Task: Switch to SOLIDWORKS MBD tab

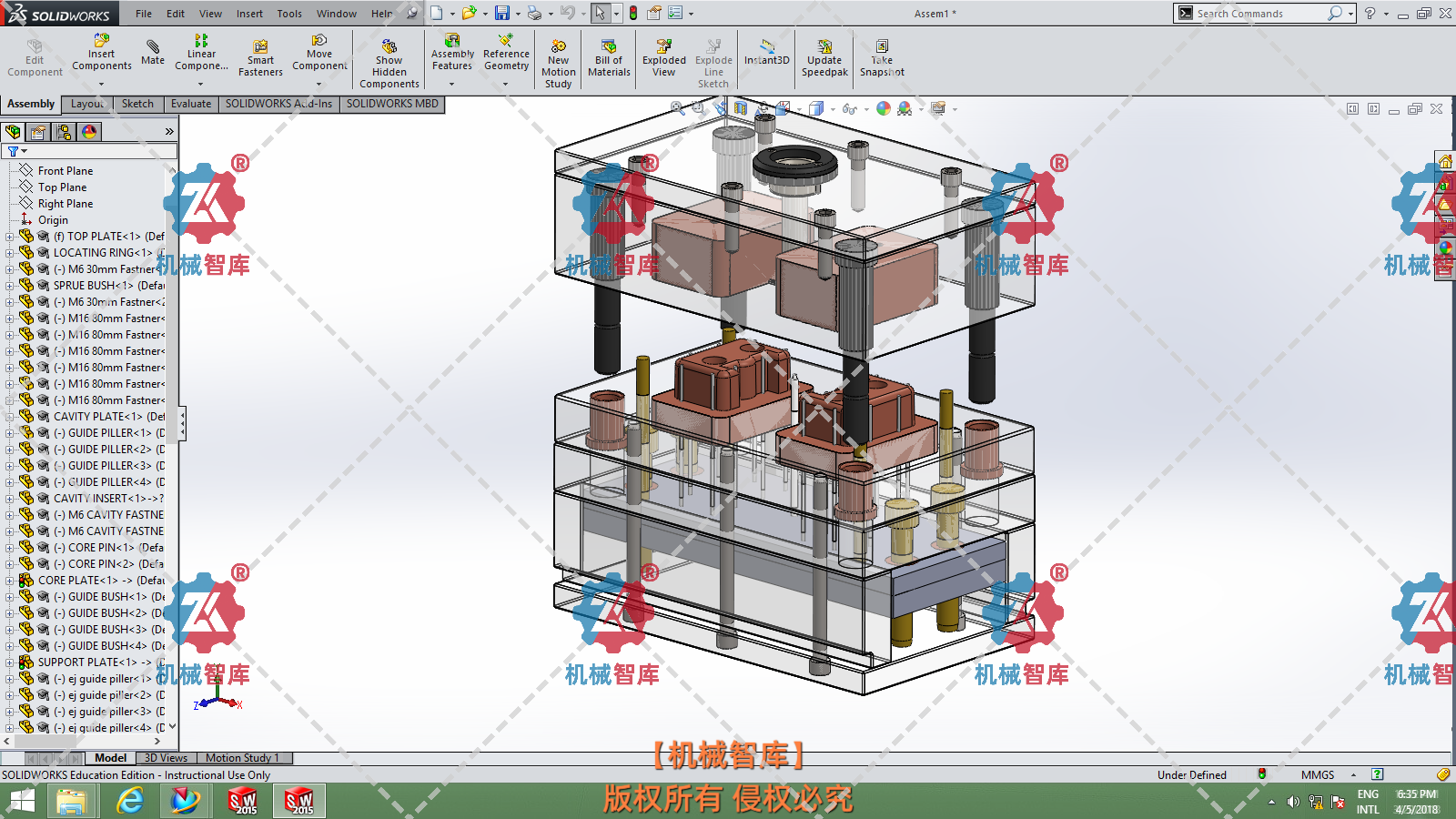Action: [x=392, y=104]
